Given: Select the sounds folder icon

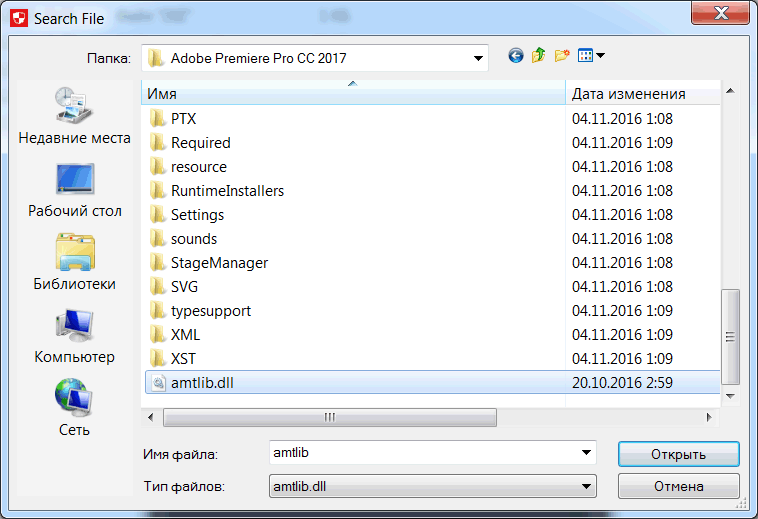Looking at the screenshot, I should pos(157,239).
